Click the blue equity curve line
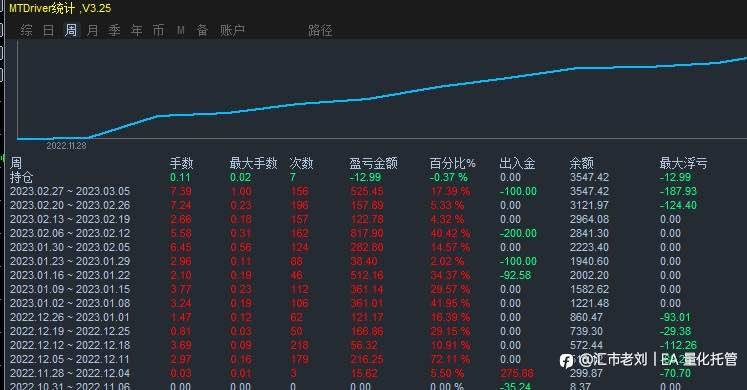This screenshot has height=390, width=747. pos(381,96)
